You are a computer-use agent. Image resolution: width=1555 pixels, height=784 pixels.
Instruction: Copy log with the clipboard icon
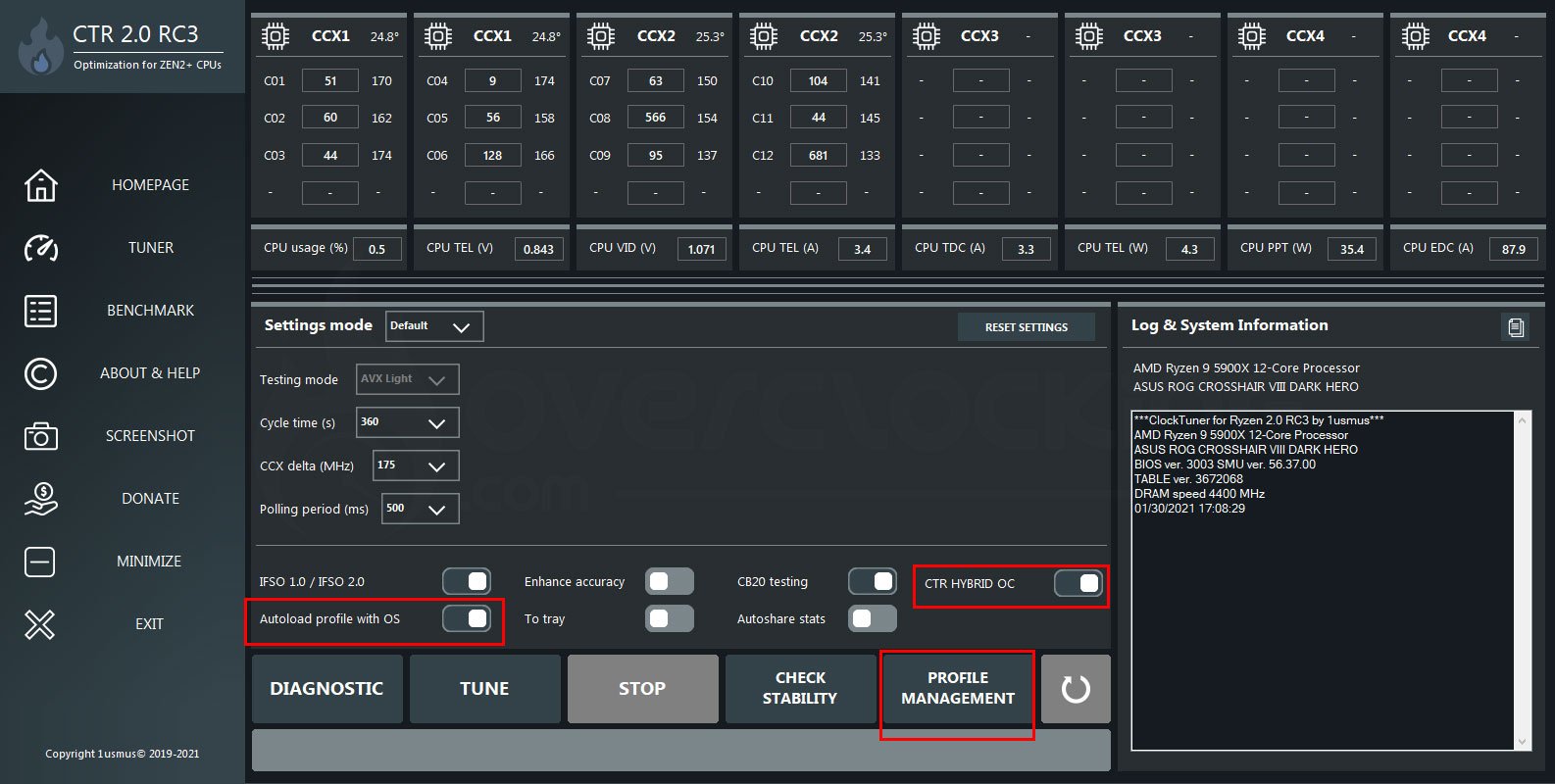point(1516,327)
